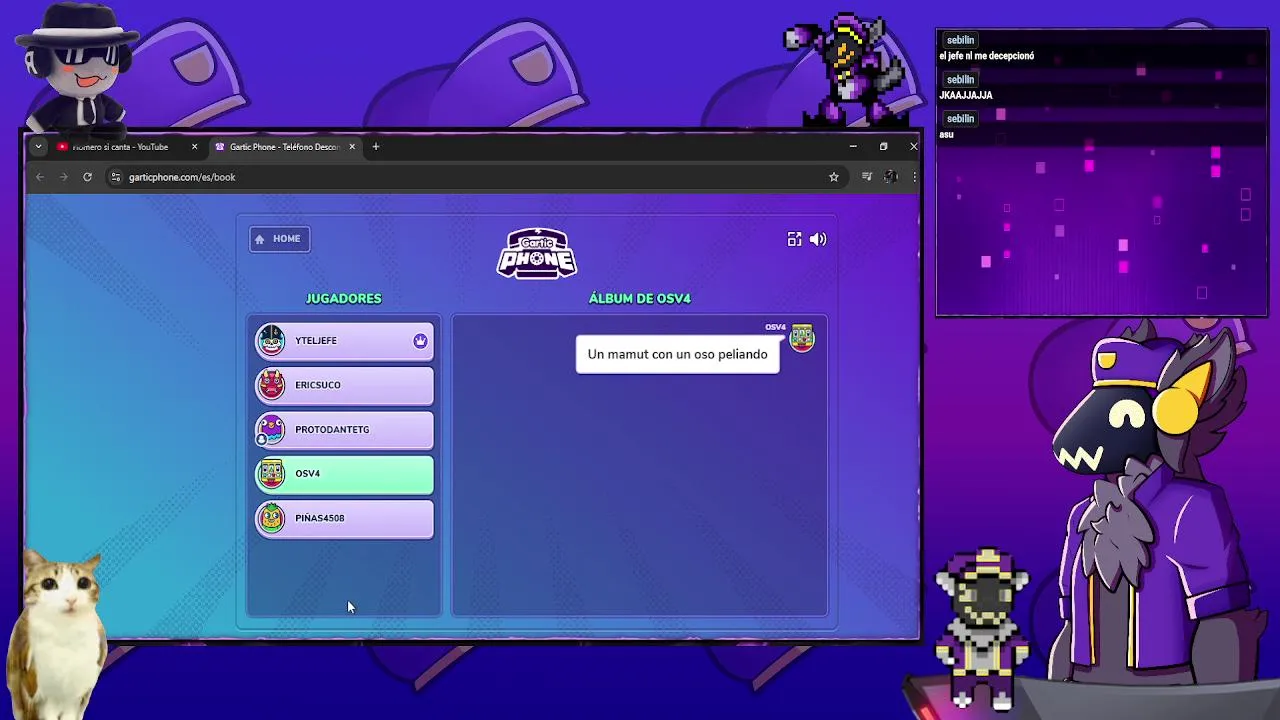View site information icon in address bar
Viewport: 1280px width, 720px height.
(116, 177)
